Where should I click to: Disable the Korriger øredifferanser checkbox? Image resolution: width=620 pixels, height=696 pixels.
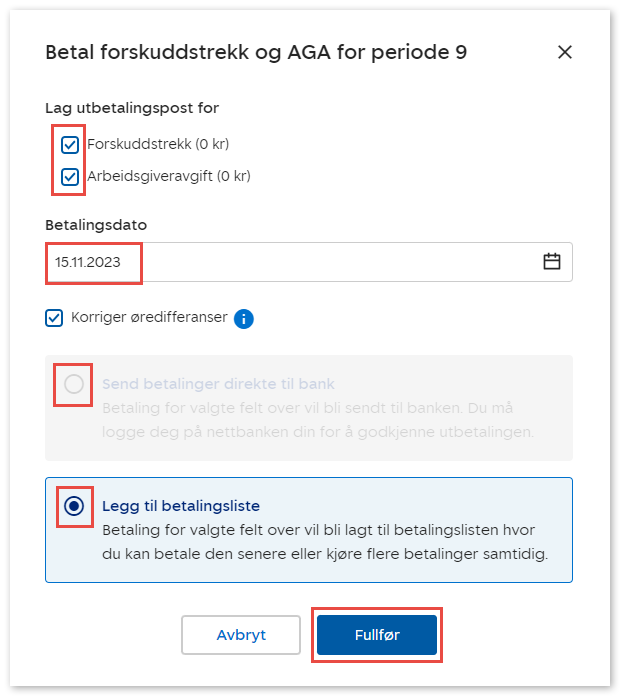tap(54, 318)
